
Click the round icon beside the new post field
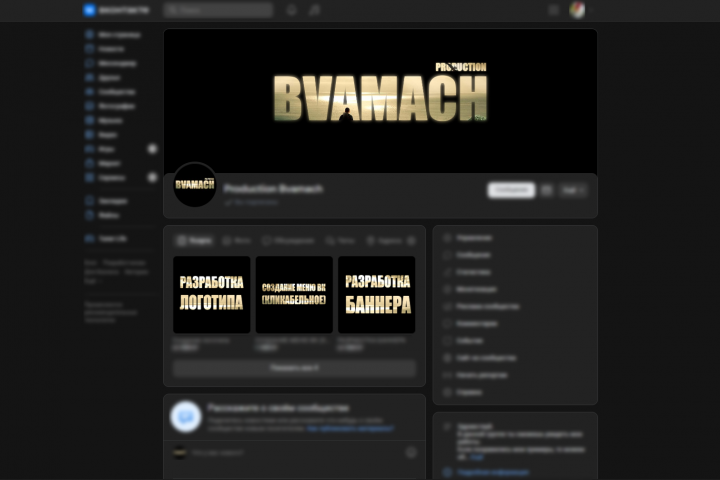coord(411,452)
